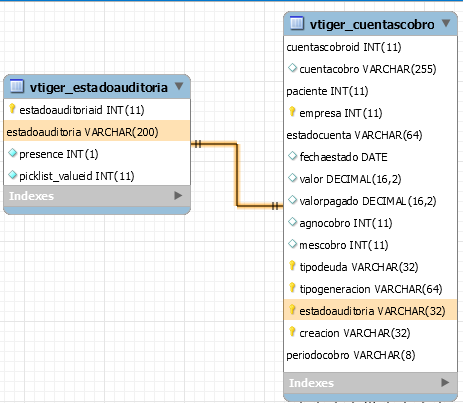
Task: Click the vtiger_estadoauditoria table icon
Action: tap(17, 86)
